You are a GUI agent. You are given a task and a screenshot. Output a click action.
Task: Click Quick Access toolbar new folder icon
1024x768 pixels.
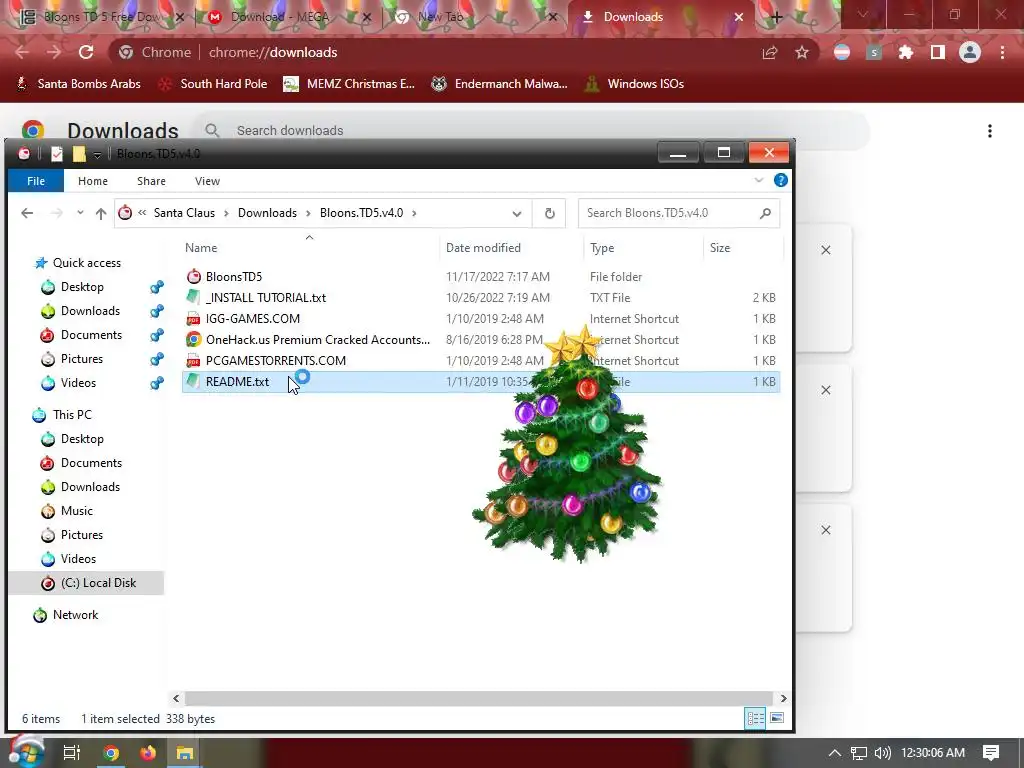pos(79,153)
